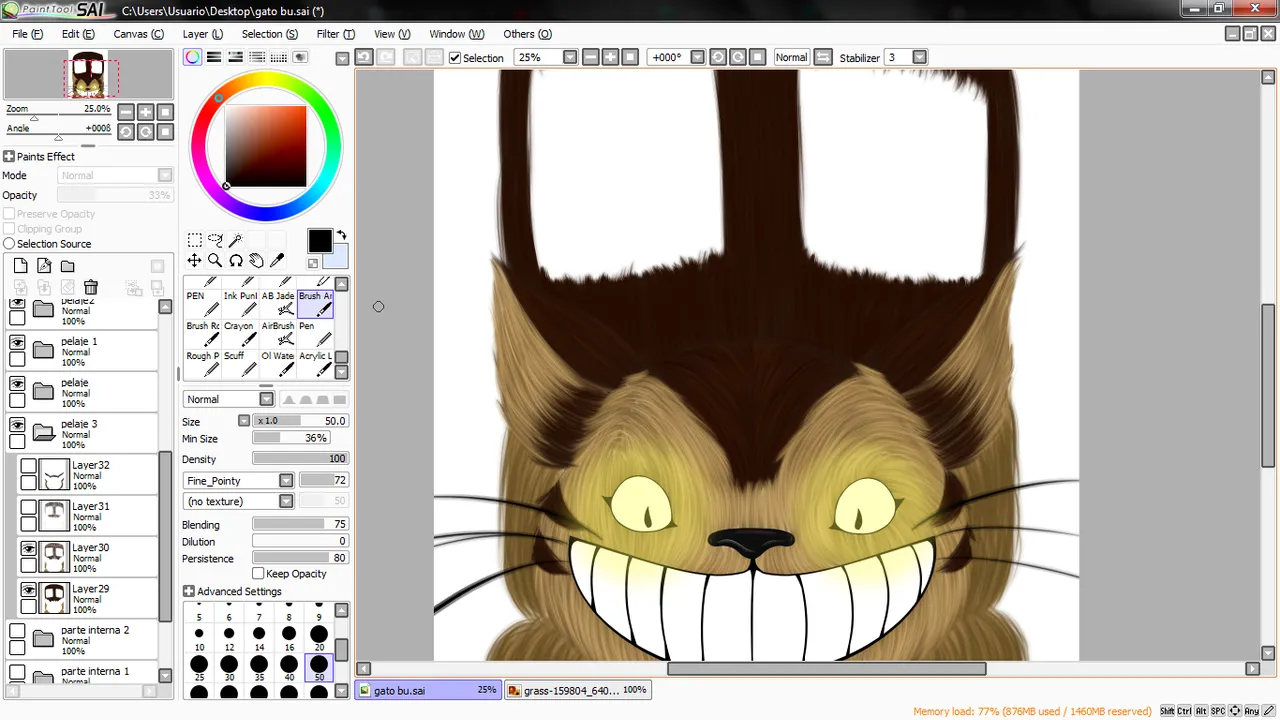
Task: Choose the Crayon brush tool
Action: [241, 334]
